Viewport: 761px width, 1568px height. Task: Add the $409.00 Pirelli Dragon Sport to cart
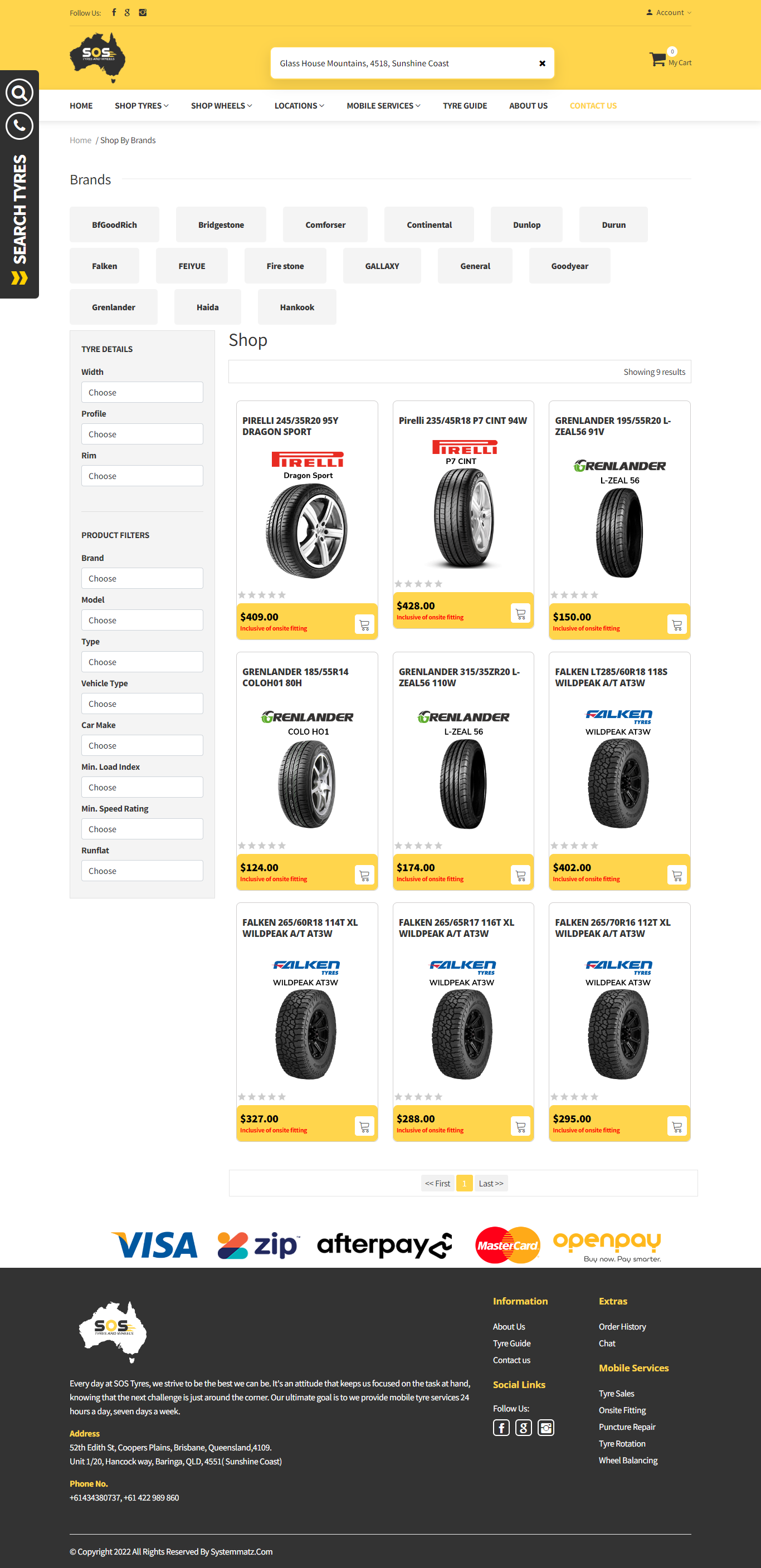click(x=364, y=624)
